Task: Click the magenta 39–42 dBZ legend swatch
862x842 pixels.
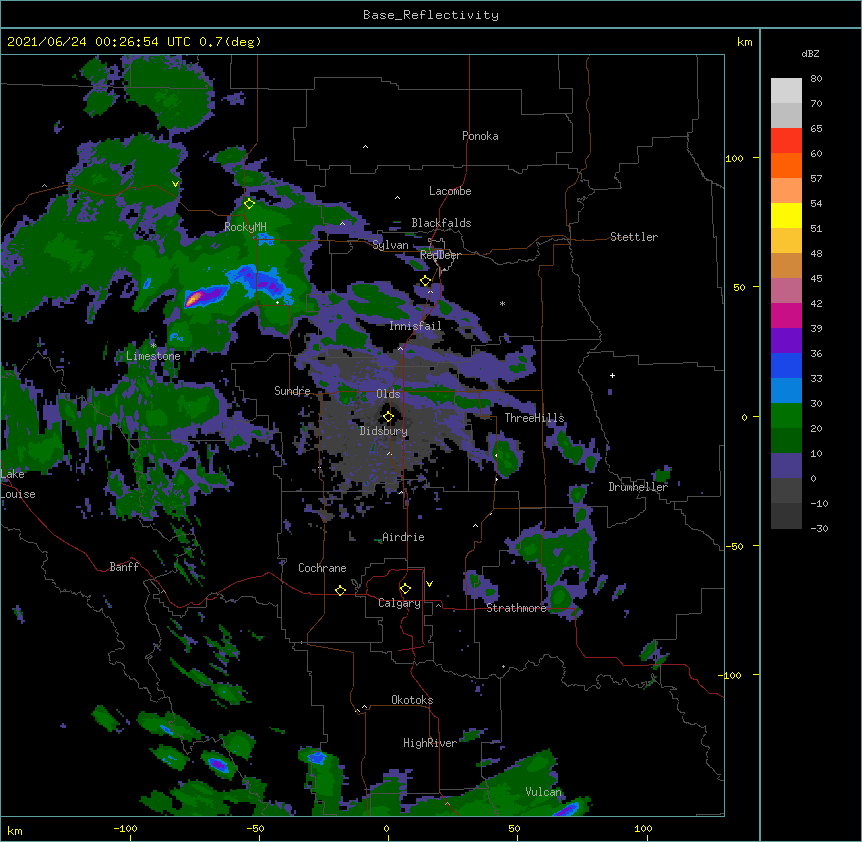Action: [x=786, y=315]
